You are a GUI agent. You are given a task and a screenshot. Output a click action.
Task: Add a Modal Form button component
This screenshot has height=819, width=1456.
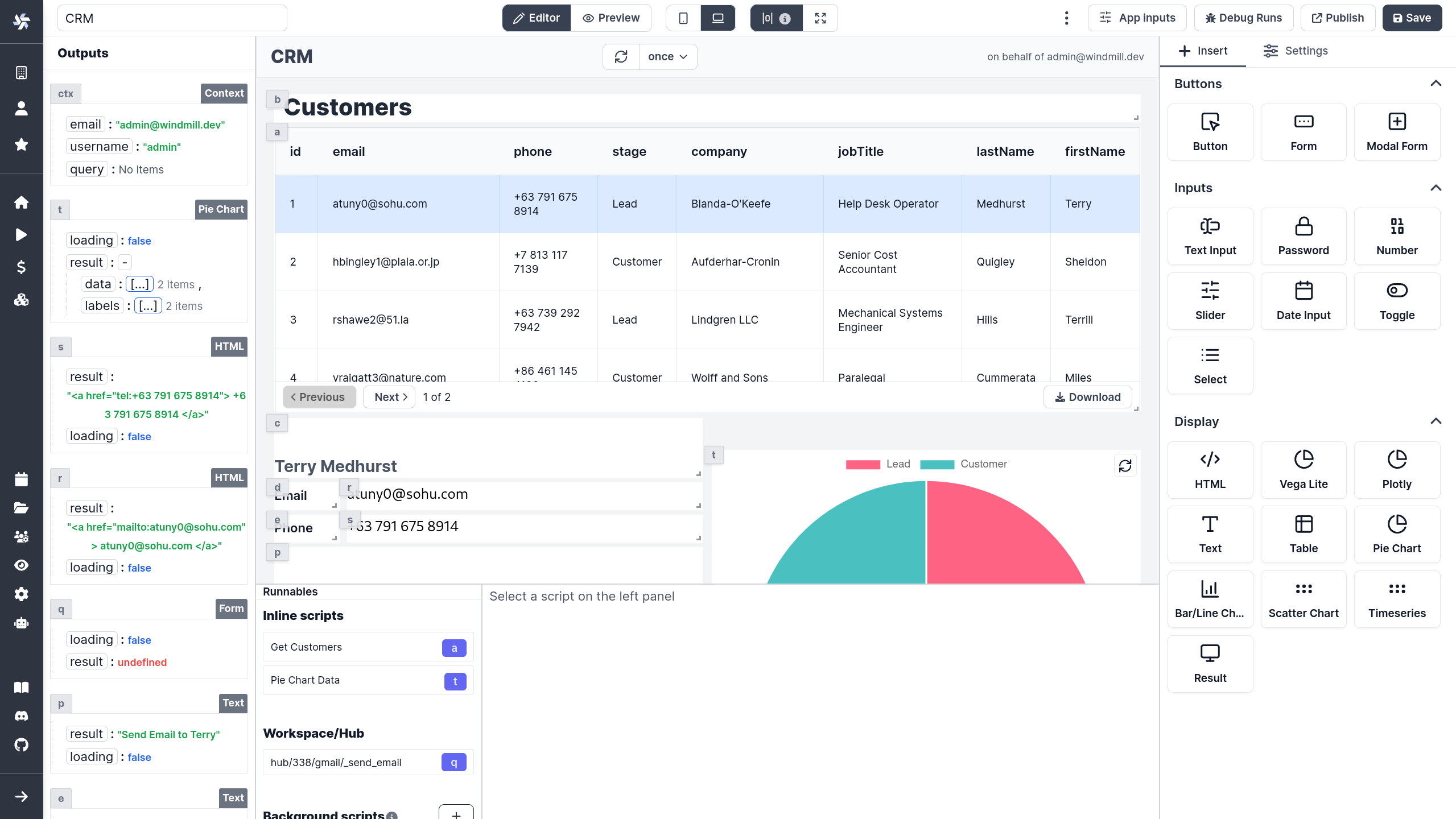click(x=1396, y=132)
